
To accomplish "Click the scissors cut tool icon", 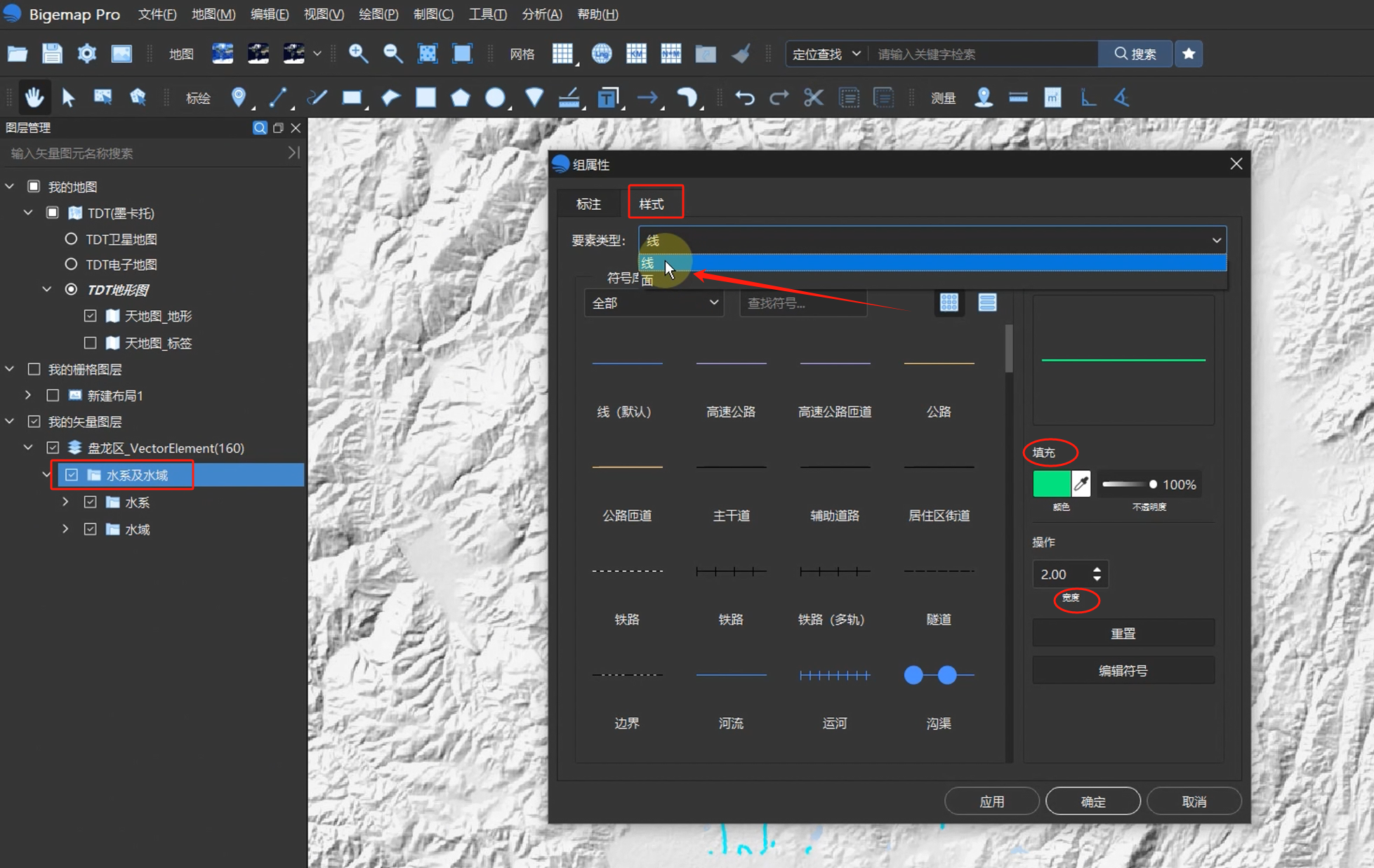I will click(813, 98).
